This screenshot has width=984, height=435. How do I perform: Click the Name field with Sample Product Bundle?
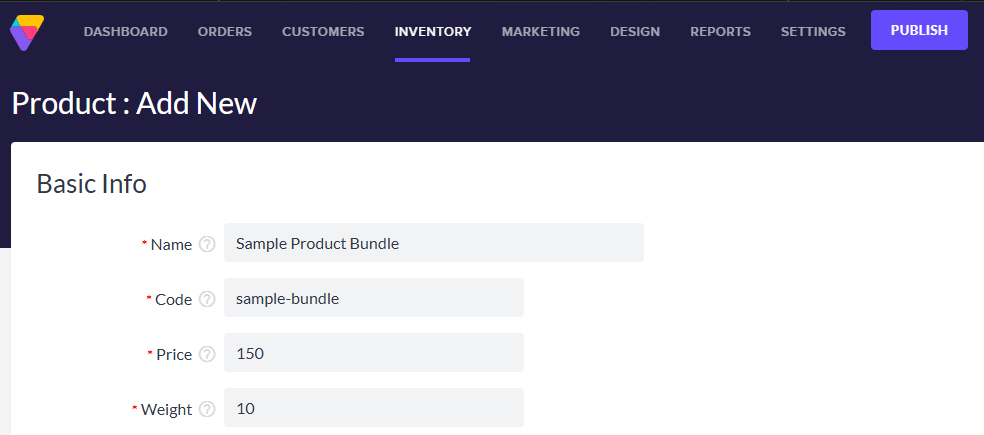pyautogui.click(x=434, y=242)
